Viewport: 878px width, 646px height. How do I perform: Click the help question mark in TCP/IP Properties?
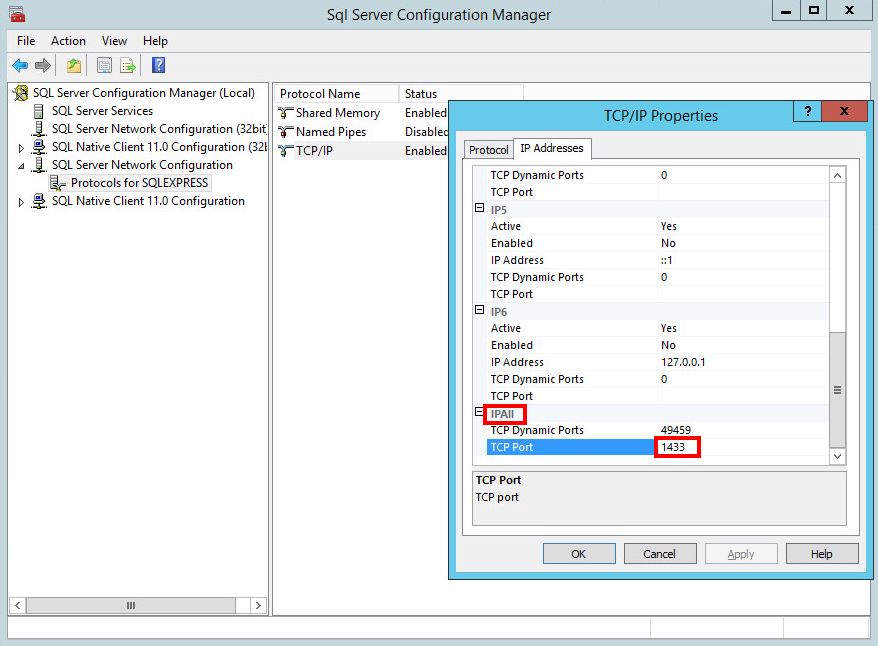click(x=807, y=111)
